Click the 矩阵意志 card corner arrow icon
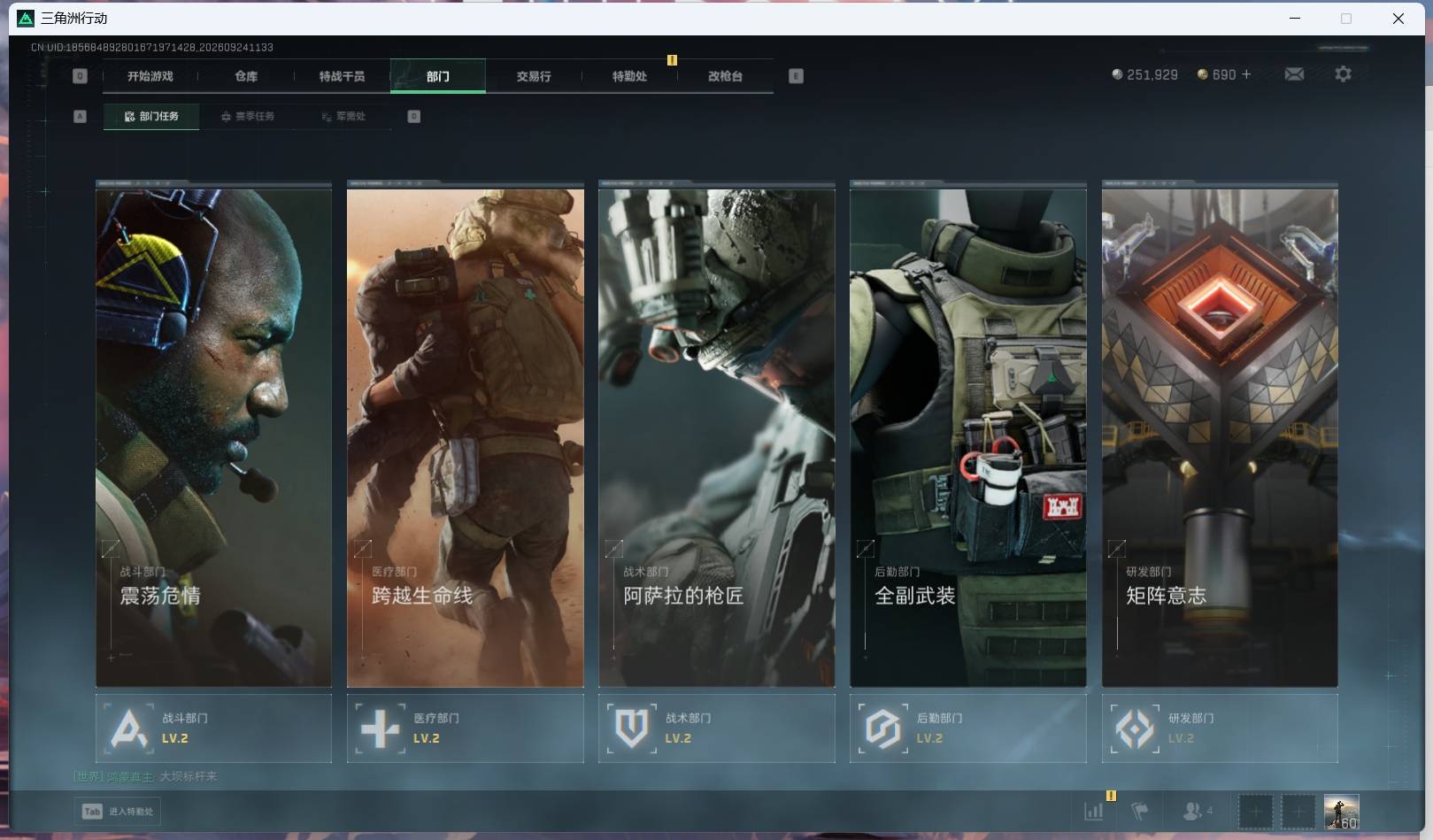 coord(1117,549)
